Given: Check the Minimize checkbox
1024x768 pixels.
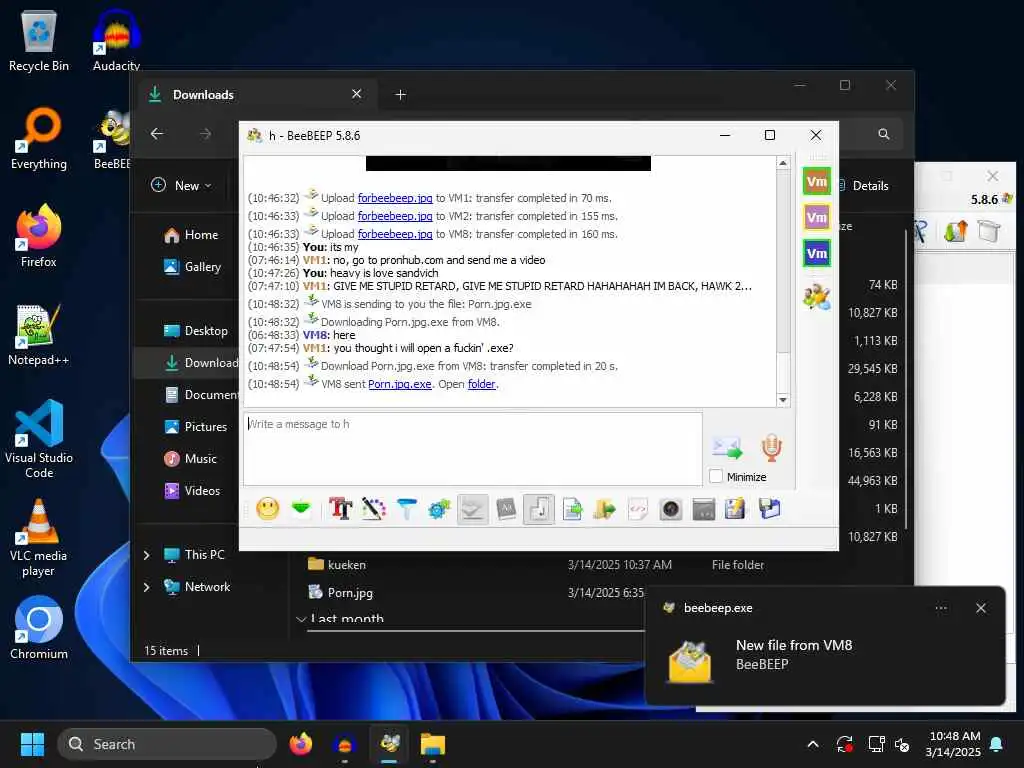Looking at the screenshot, I should 716,477.
